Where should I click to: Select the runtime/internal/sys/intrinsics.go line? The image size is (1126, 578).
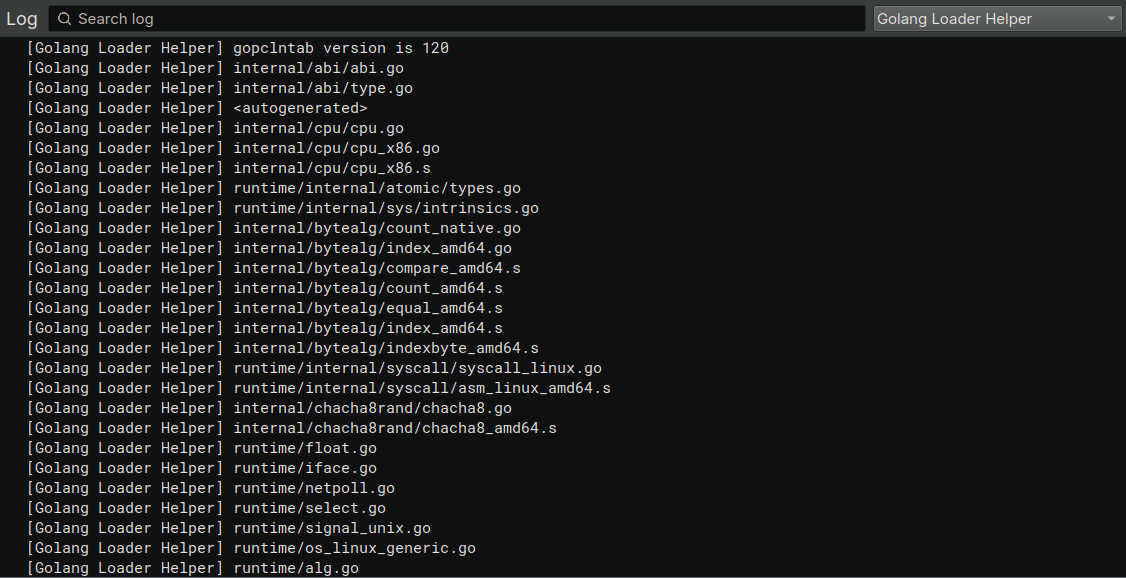(x=282, y=208)
